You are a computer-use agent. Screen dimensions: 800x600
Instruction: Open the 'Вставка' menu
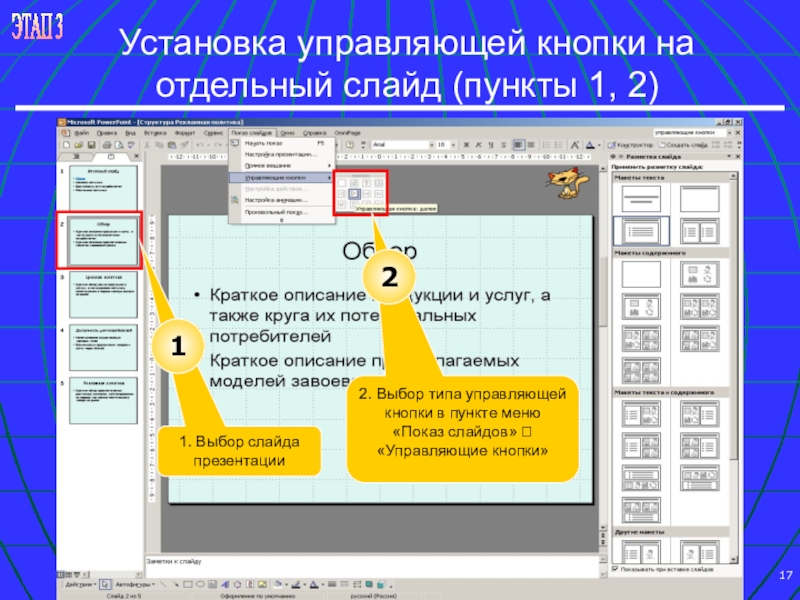[154, 132]
